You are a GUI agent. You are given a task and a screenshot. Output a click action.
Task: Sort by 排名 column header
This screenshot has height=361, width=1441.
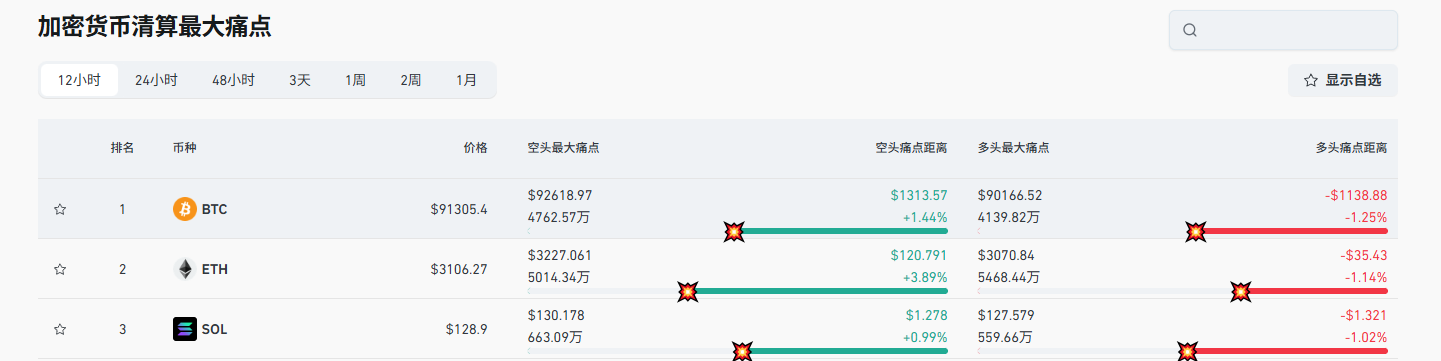(x=122, y=148)
